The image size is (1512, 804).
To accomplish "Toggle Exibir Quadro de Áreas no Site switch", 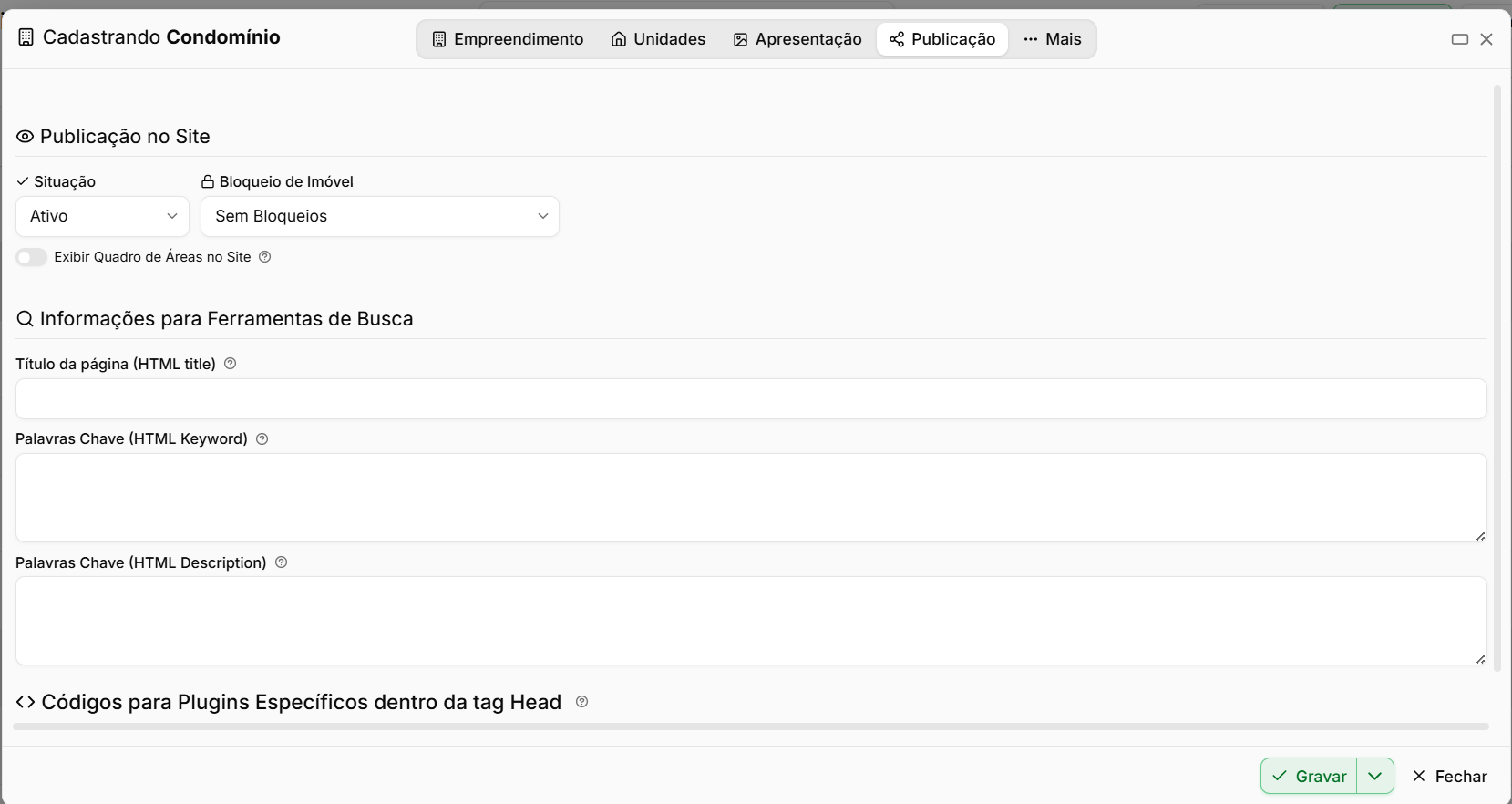I will [x=32, y=257].
